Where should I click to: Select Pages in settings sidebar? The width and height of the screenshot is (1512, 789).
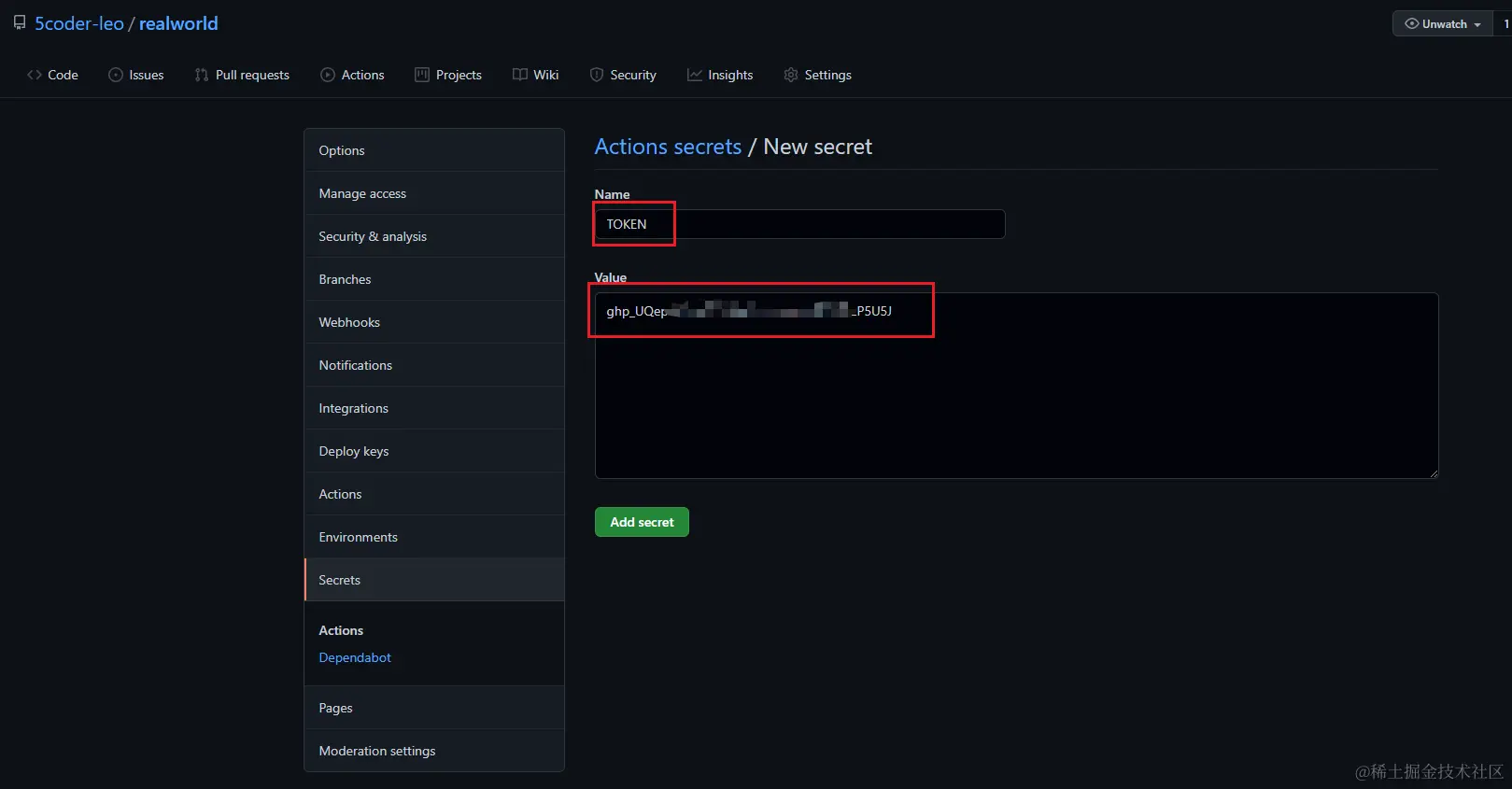click(434, 708)
